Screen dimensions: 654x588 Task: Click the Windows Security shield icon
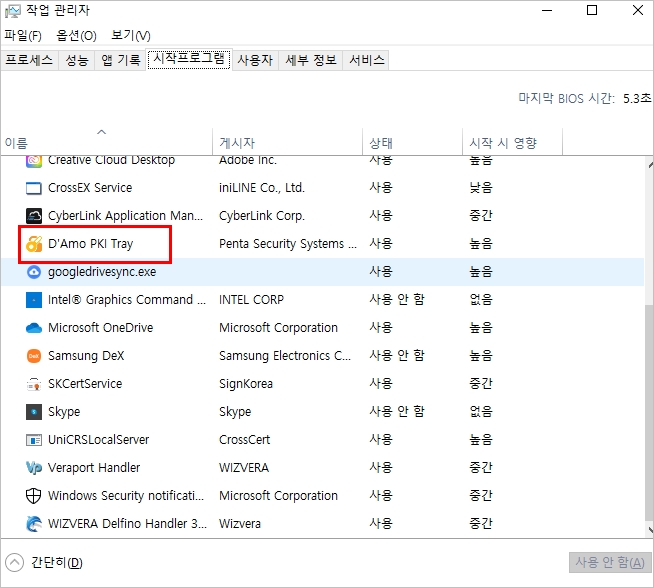[x=34, y=496]
